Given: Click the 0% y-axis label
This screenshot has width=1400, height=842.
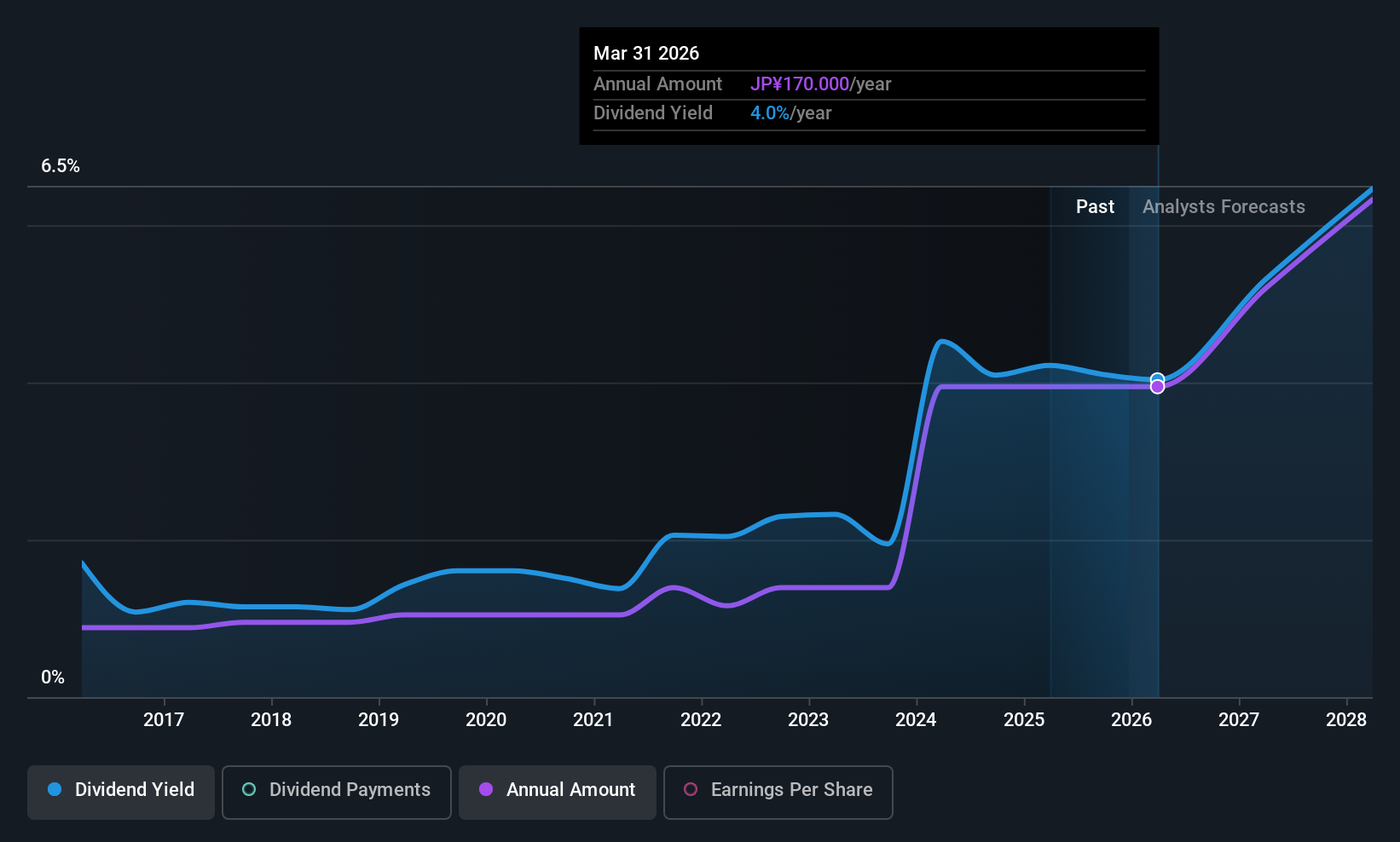Looking at the screenshot, I should pyautogui.click(x=53, y=678).
